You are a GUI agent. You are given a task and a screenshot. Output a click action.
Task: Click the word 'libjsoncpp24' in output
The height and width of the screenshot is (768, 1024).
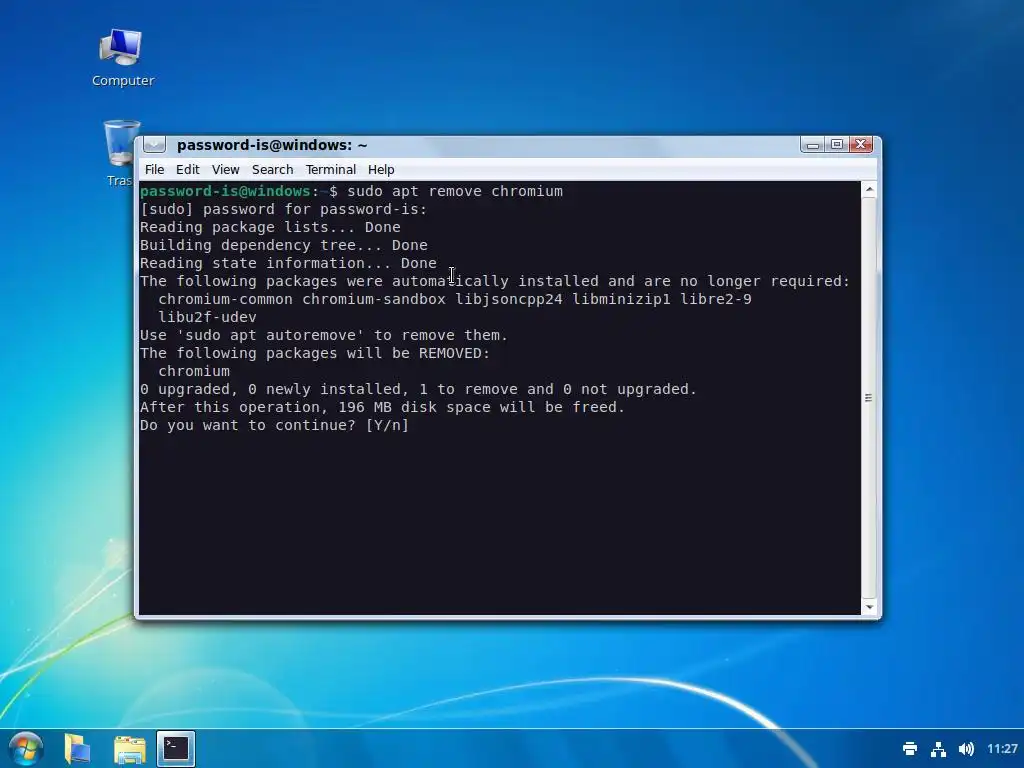(x=509, y=299)
